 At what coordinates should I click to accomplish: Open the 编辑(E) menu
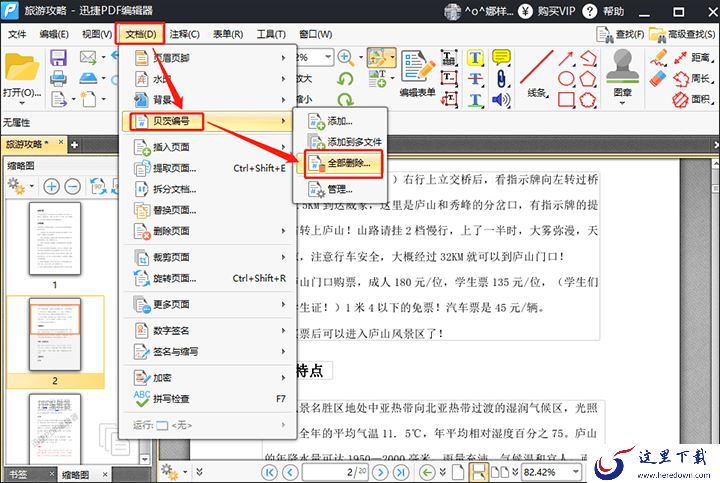54,34
